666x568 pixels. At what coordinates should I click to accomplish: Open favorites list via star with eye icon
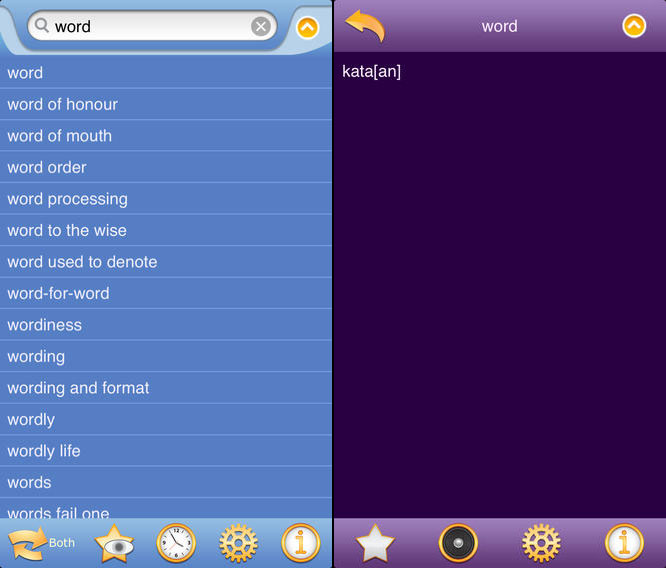point(114,544)
